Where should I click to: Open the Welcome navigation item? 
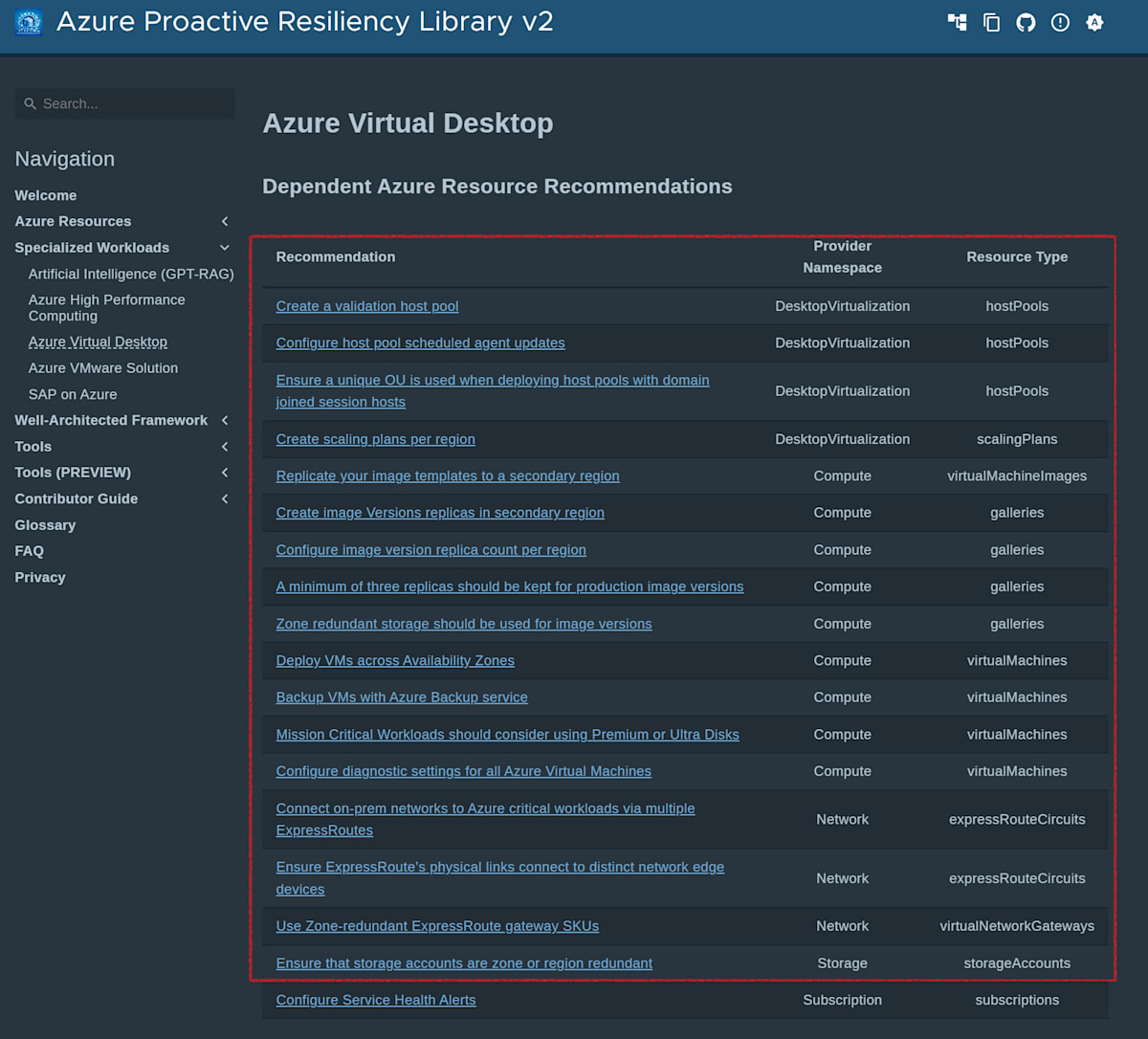point(46,195)
